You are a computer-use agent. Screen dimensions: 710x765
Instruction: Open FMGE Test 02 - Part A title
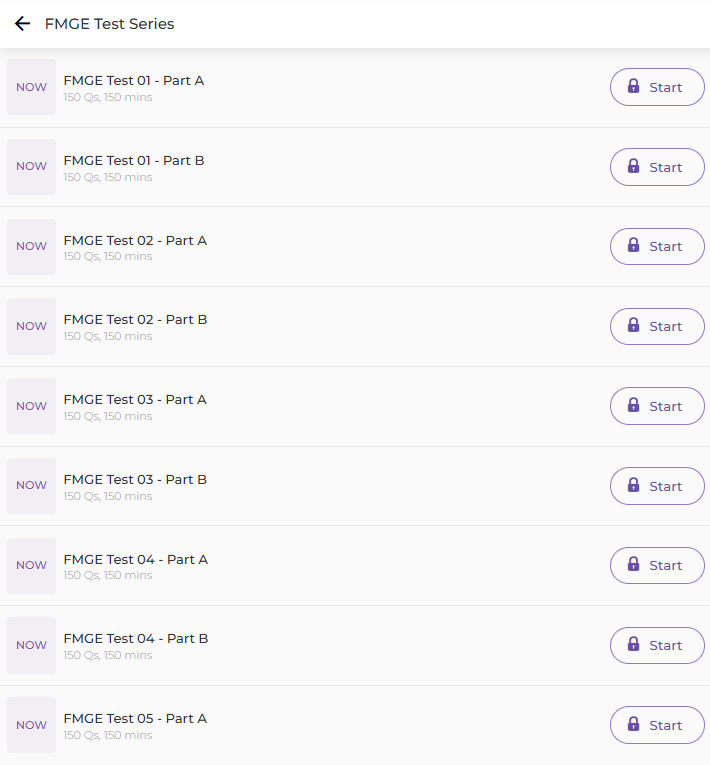[135, 240]
